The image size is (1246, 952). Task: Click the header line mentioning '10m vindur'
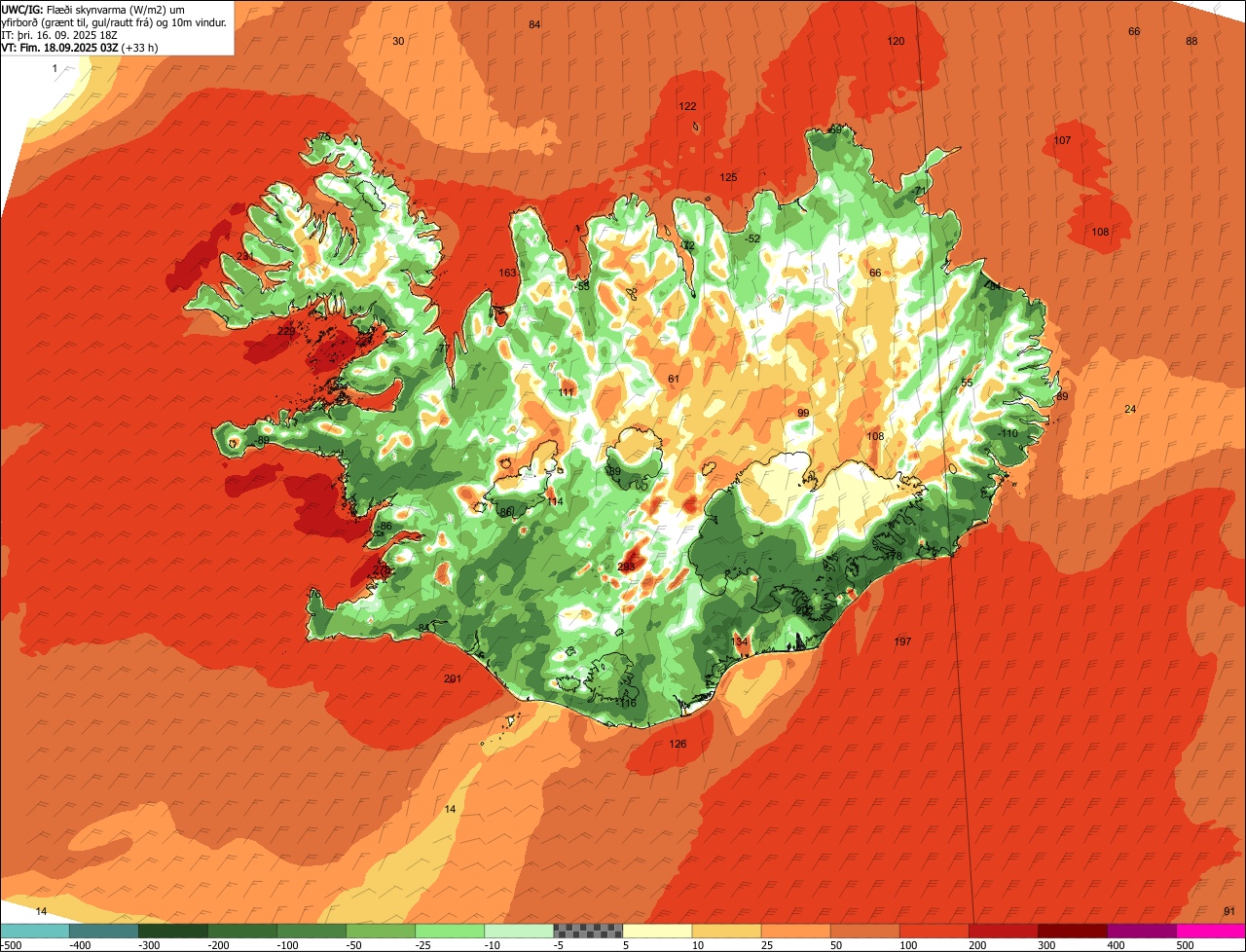coord(114,22)
